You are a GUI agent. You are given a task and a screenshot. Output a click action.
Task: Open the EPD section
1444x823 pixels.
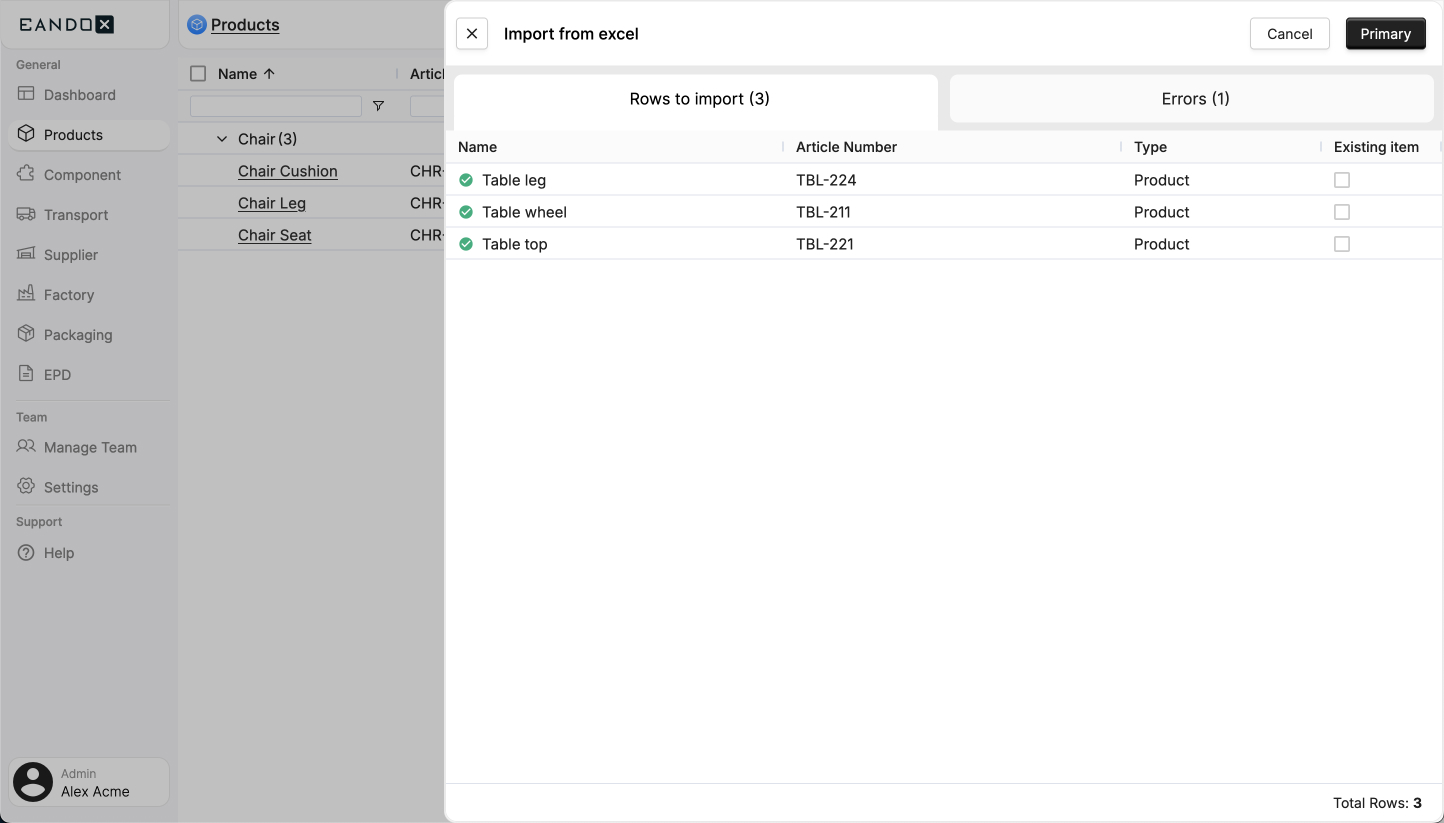(x=55, y=374)
